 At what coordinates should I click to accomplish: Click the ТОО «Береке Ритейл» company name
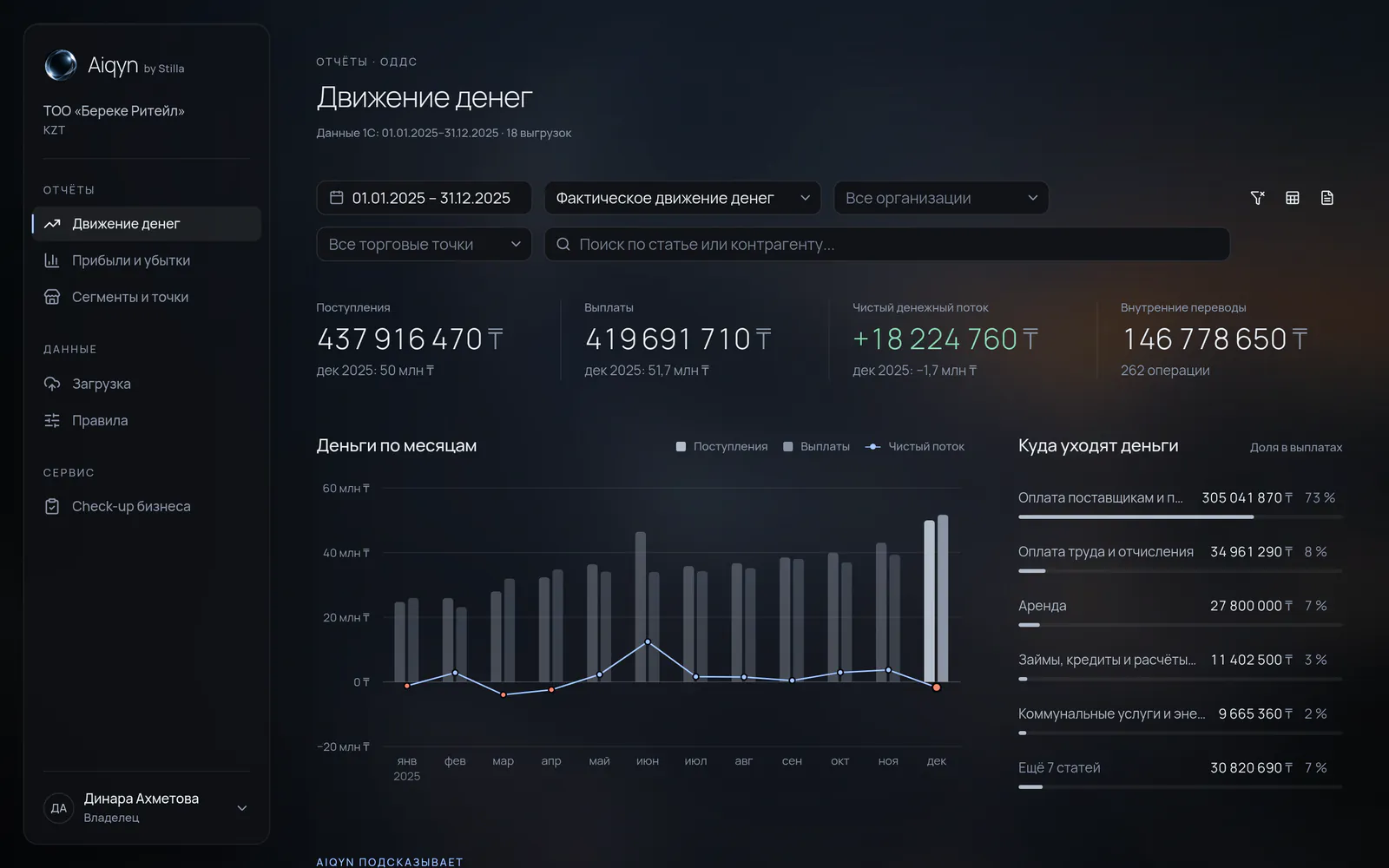tap(114, 111)
